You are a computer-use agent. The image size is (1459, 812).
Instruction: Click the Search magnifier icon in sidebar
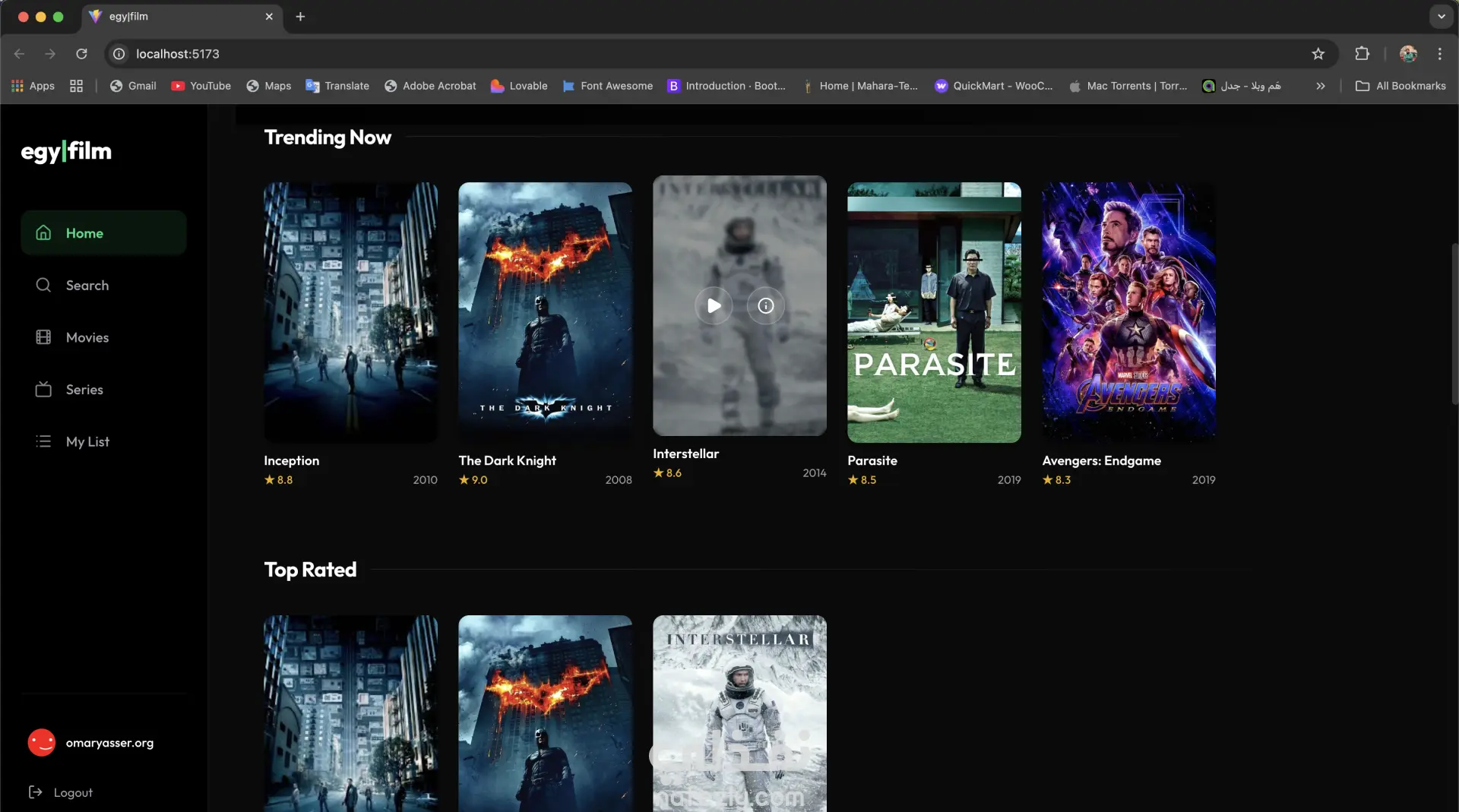[43, 285]
